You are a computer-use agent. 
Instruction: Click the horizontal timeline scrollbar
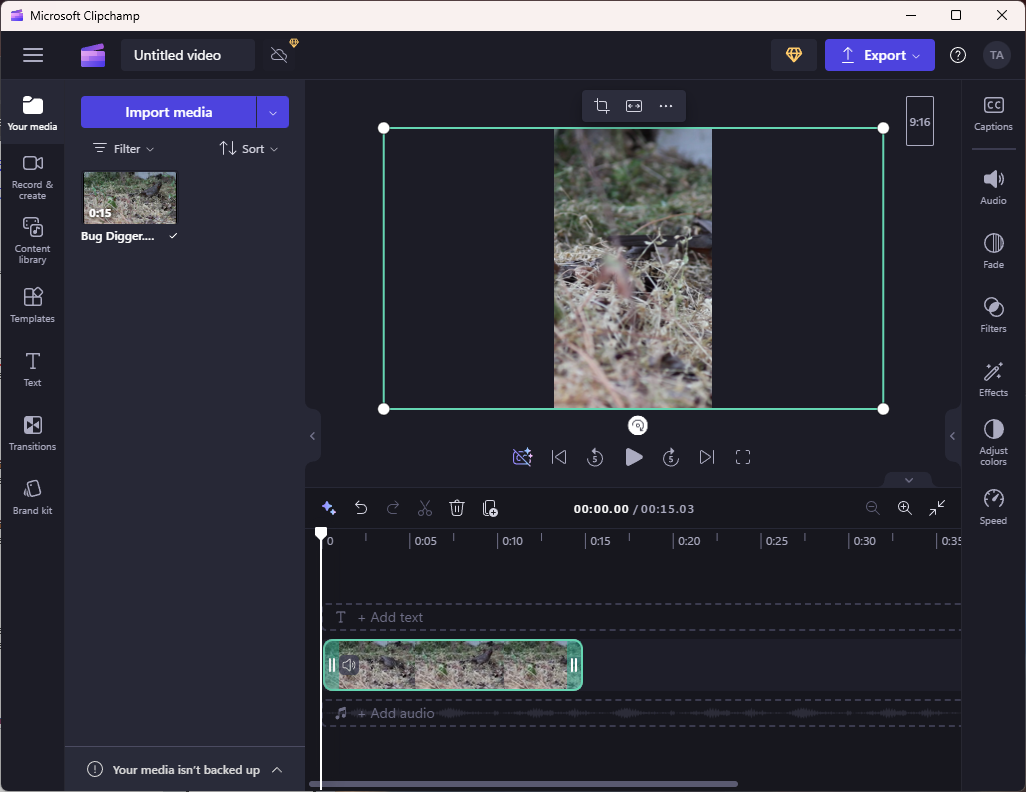click(523, 784)
